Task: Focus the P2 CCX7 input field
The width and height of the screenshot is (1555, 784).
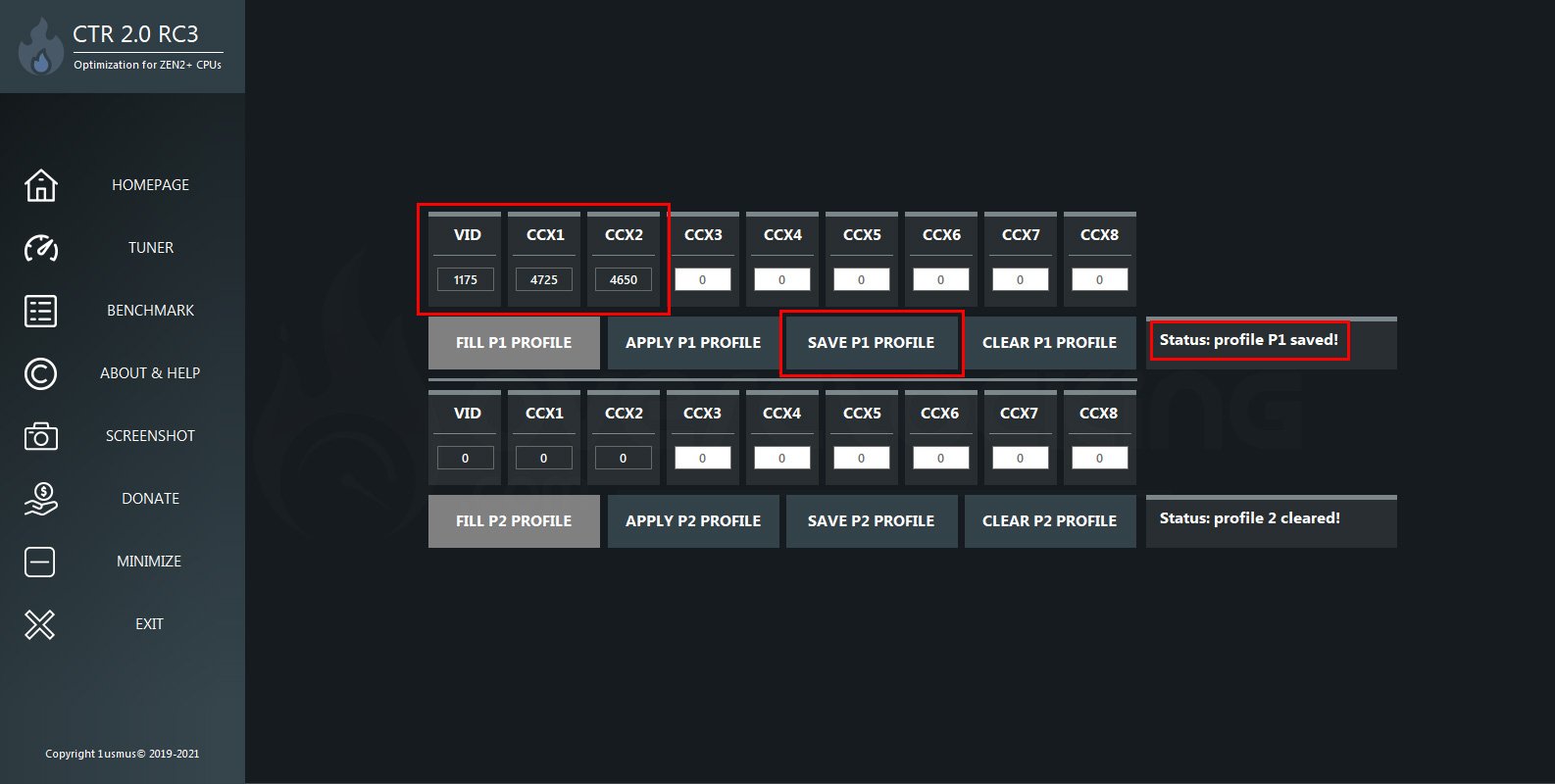Action: tap(1021, 459)
